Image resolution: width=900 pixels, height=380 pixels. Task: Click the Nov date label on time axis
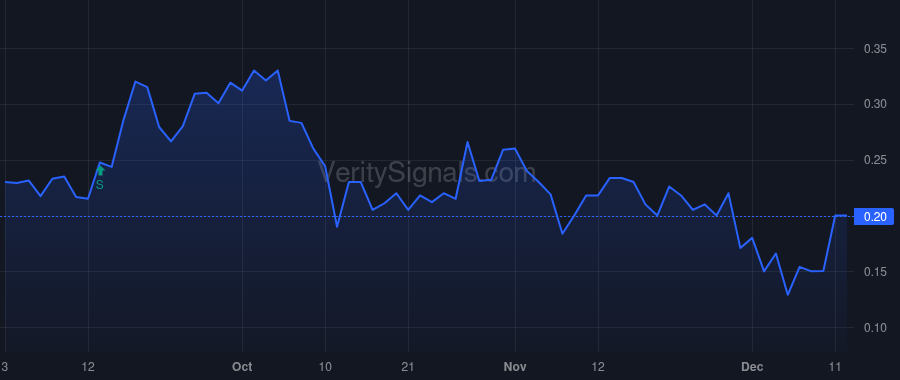pyautogui.click(x=515, y=367)
